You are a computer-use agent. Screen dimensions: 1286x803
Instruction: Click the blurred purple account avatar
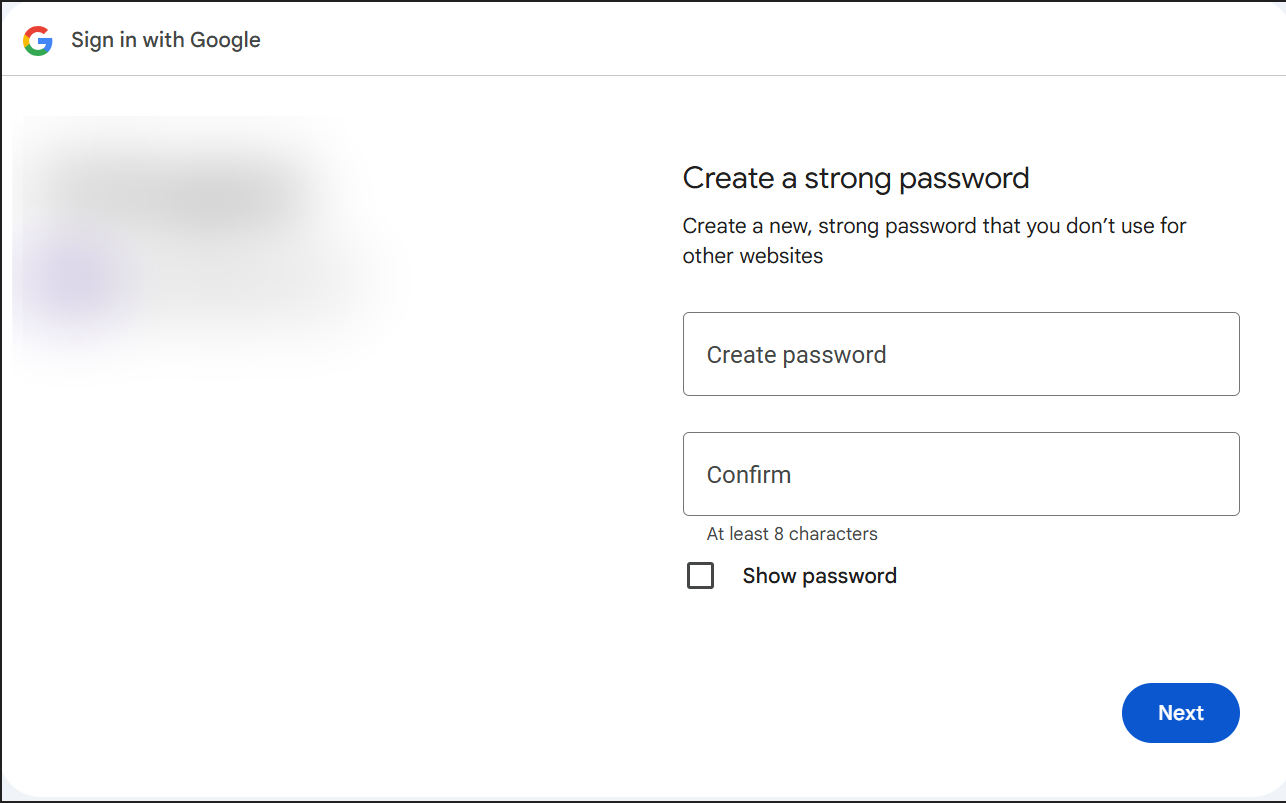click(x=75, y=282)
